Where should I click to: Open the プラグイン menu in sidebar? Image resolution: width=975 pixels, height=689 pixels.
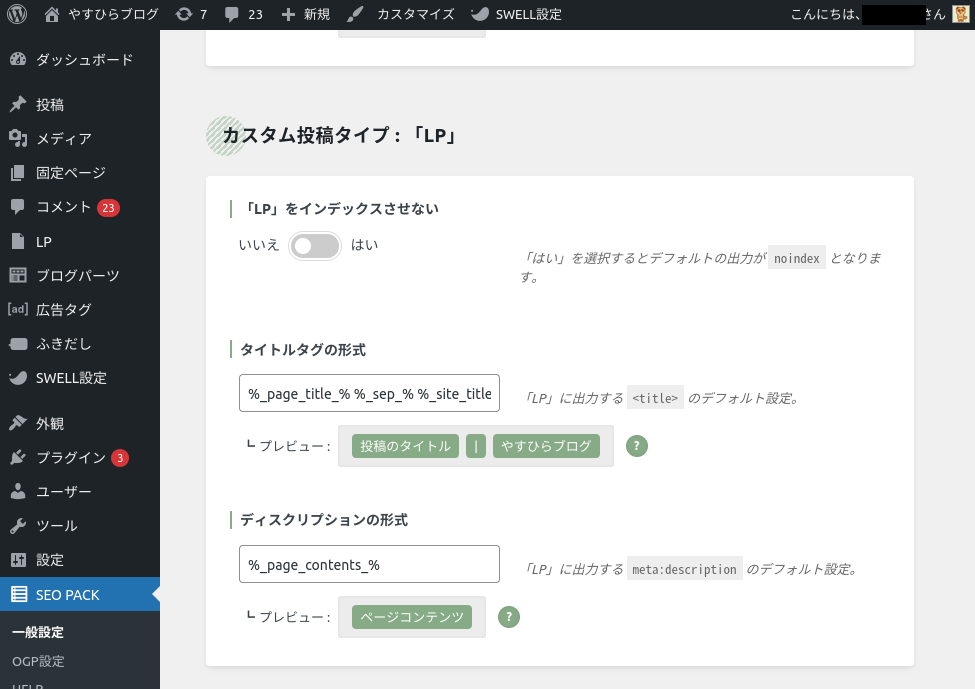(70, 458)
